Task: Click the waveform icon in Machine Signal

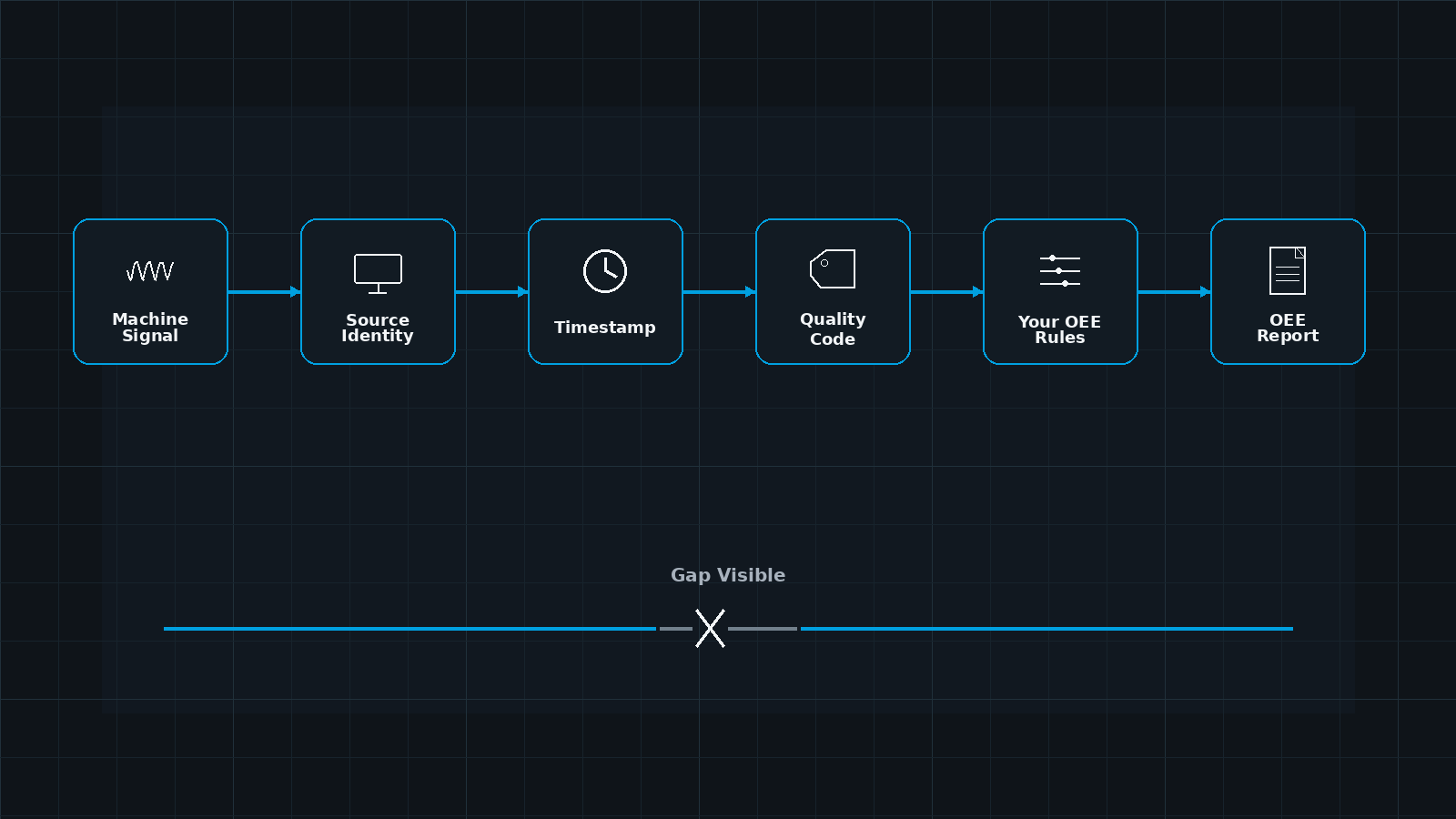Action: pyautogui.click(x=150, y=271)
